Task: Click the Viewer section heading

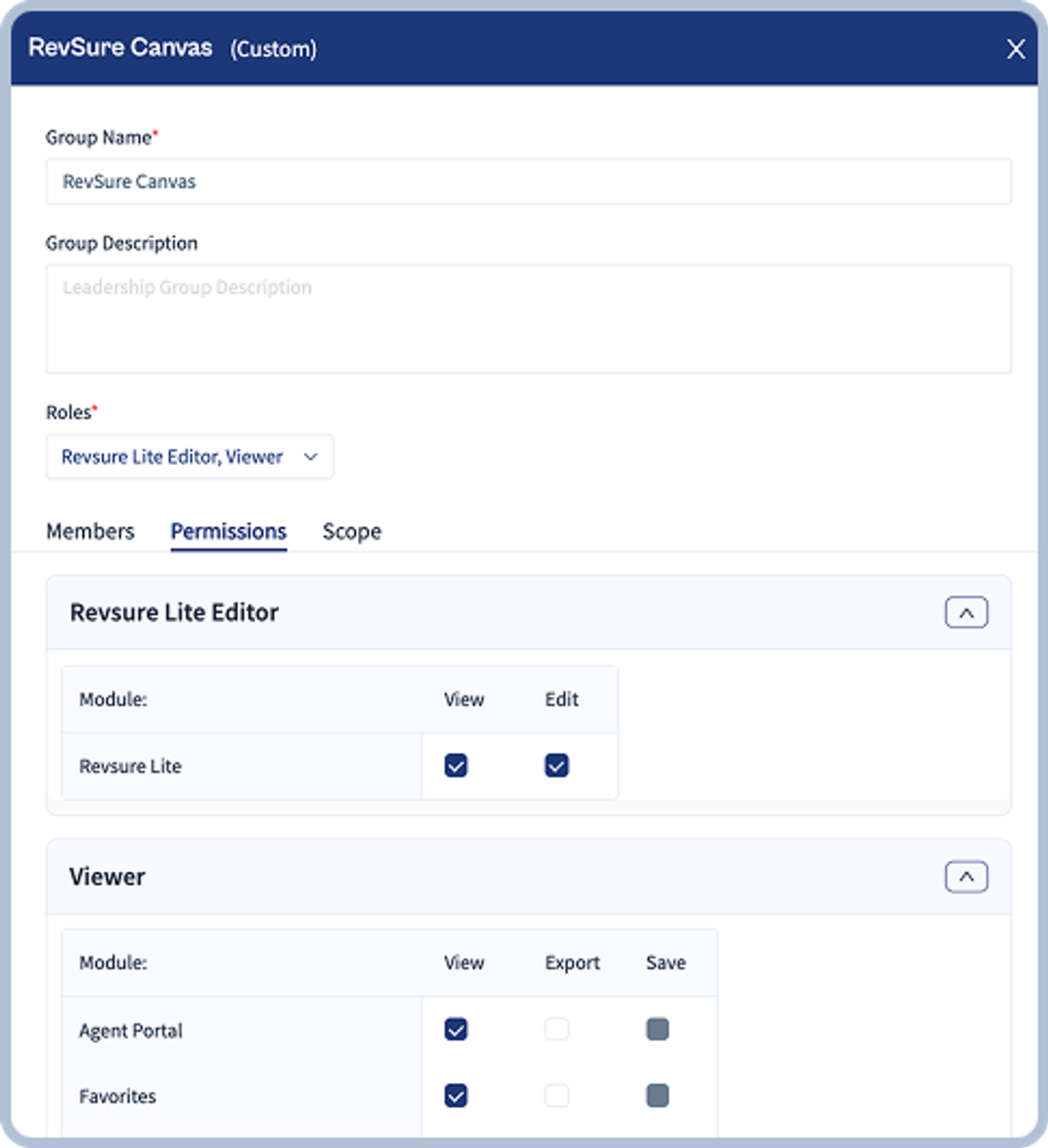Action: click(107, 877)
